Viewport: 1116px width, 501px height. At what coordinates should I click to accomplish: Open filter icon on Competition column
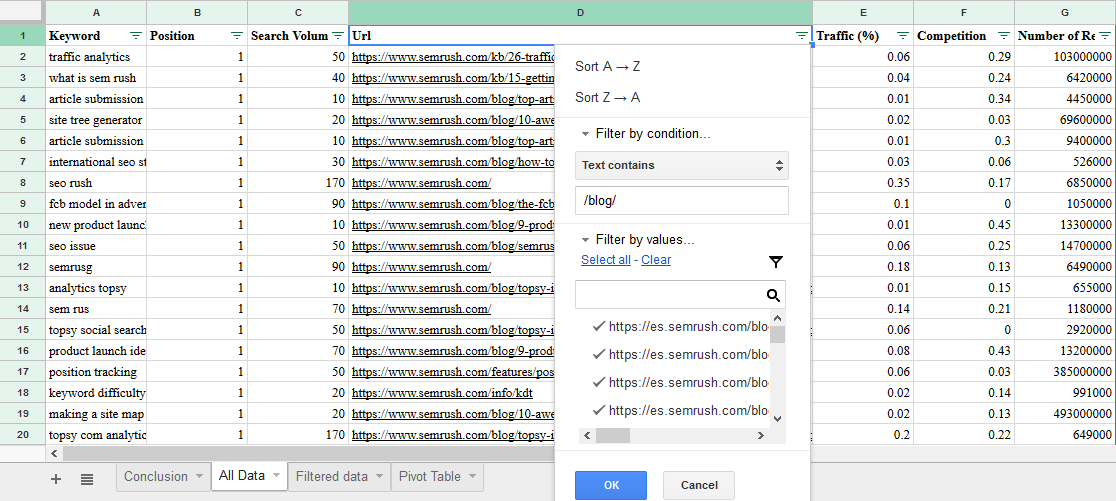(1004, 36)
